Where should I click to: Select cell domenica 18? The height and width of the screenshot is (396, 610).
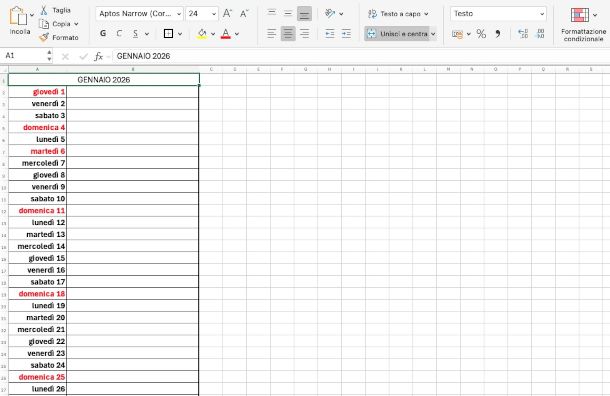coord(37,294)
